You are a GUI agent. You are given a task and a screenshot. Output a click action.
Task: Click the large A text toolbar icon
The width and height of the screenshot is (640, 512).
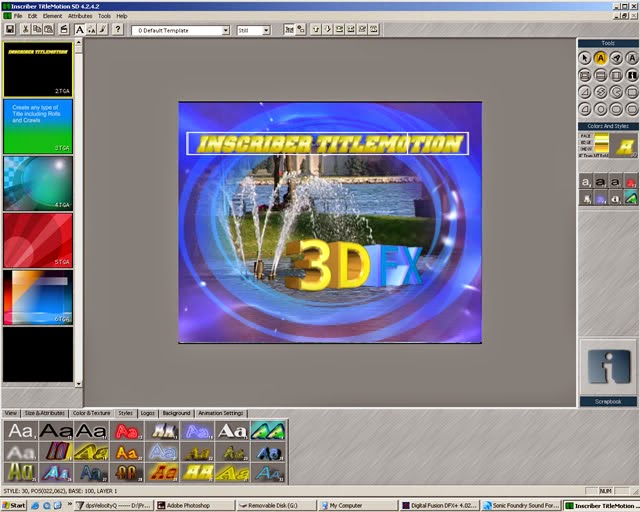click(80, 29)
